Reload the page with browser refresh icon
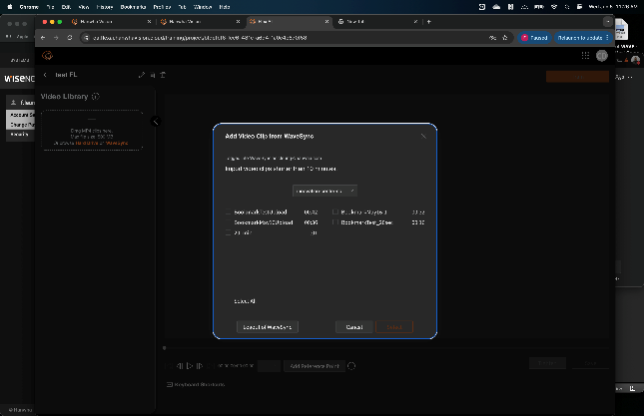 (69, 37)
